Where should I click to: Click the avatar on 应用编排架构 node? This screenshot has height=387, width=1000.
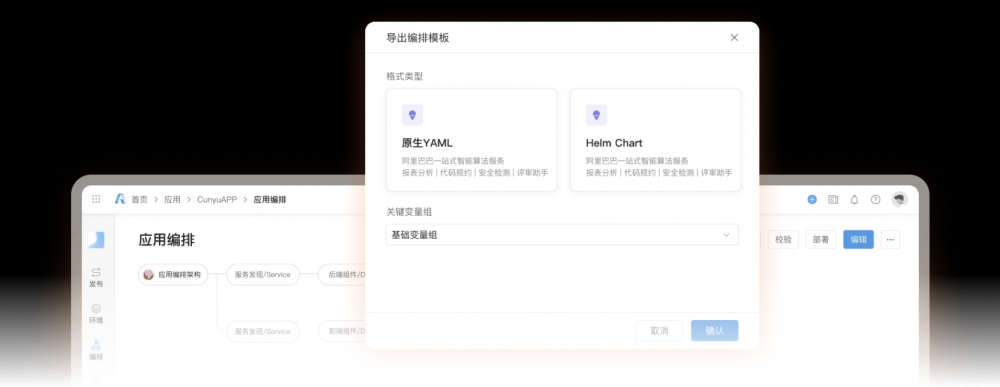click(149, 275)
